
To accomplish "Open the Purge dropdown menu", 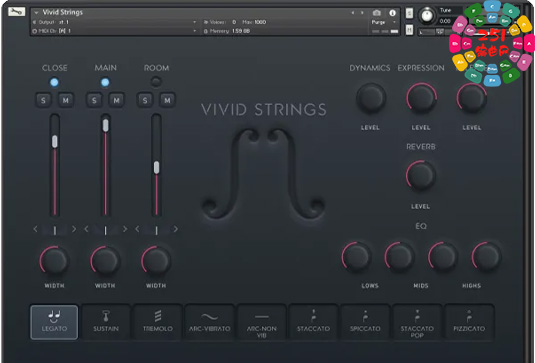I will coord(384,22).
